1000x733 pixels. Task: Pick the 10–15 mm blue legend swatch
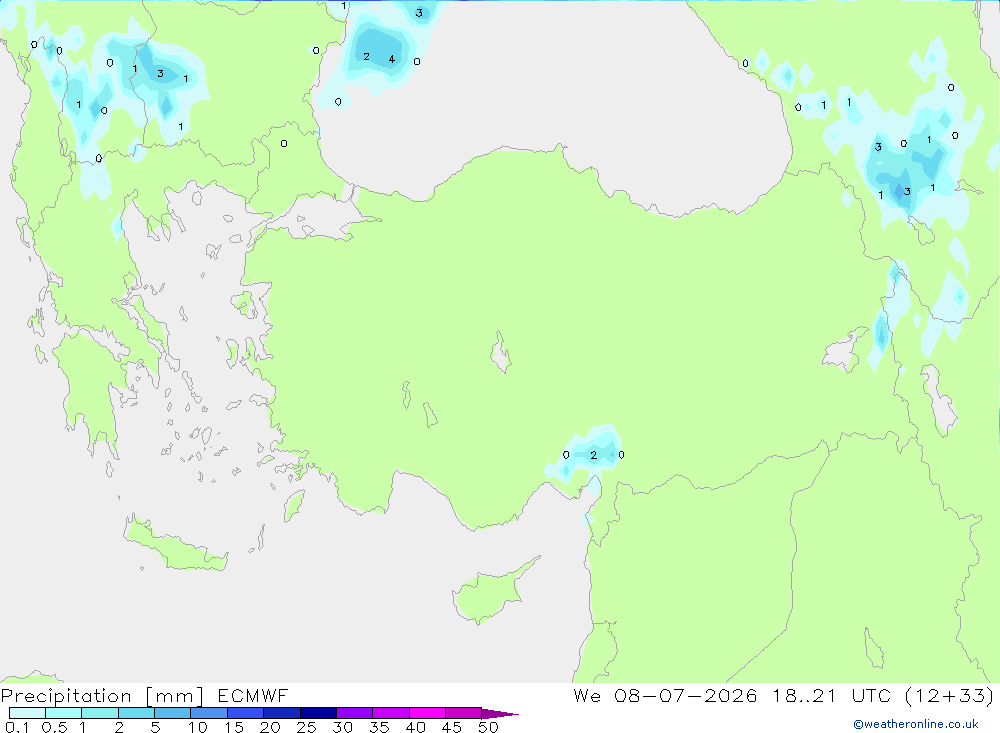(x=209, y=713)
